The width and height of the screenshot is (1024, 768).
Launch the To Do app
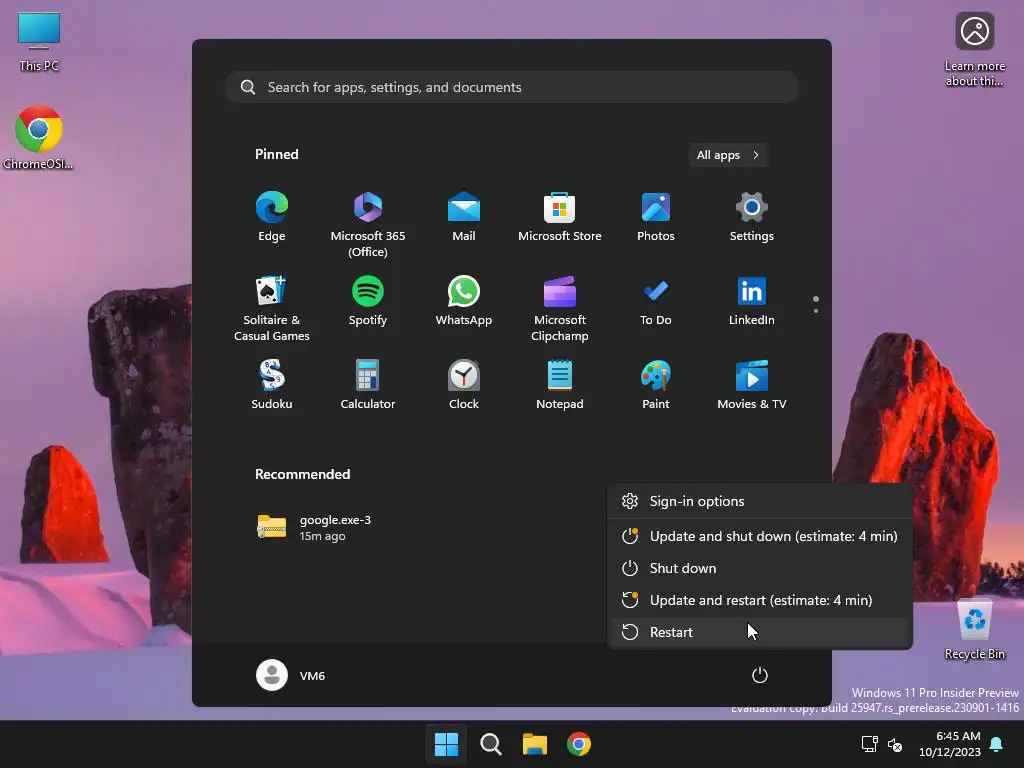(x=656, y=302)
